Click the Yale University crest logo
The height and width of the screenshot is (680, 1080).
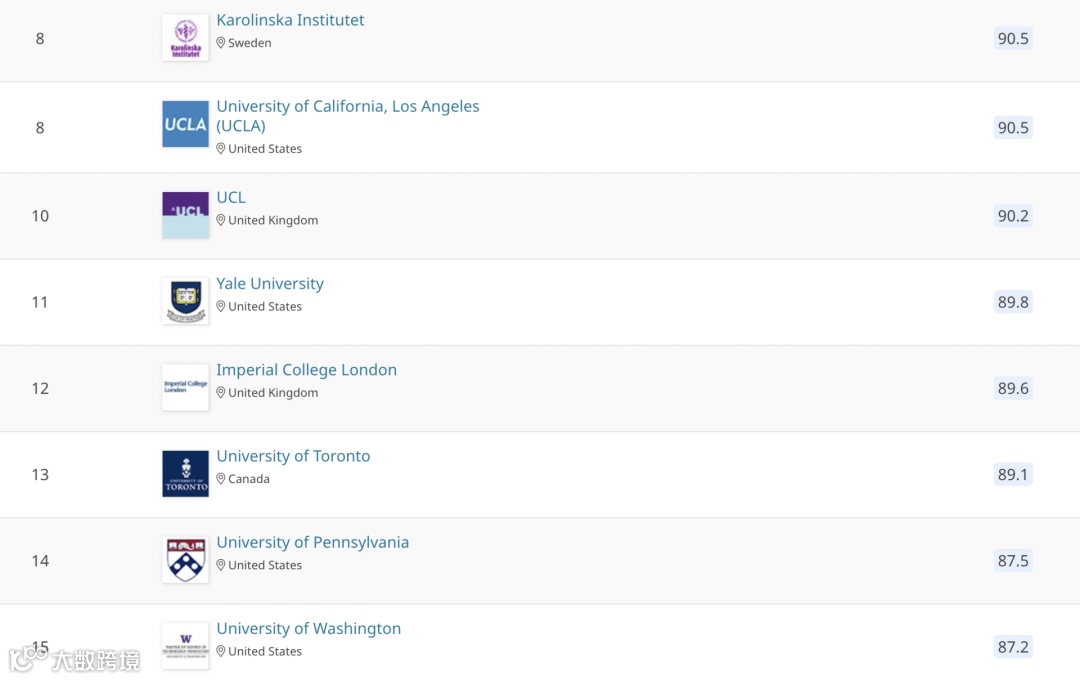pyautogui.click(x=185, y=301)
